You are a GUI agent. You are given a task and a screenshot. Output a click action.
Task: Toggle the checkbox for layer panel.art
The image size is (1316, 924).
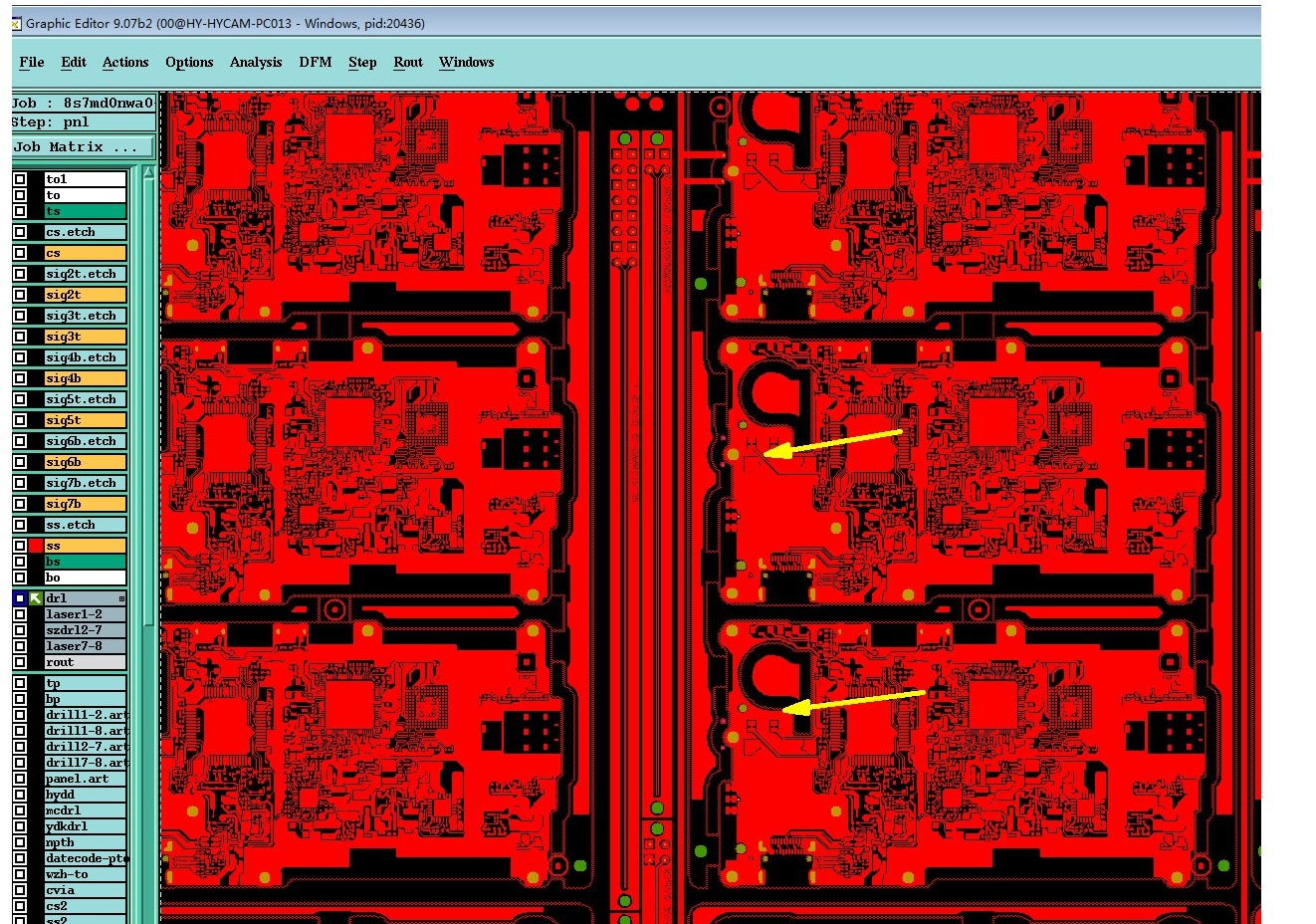[x=20, y=779]
